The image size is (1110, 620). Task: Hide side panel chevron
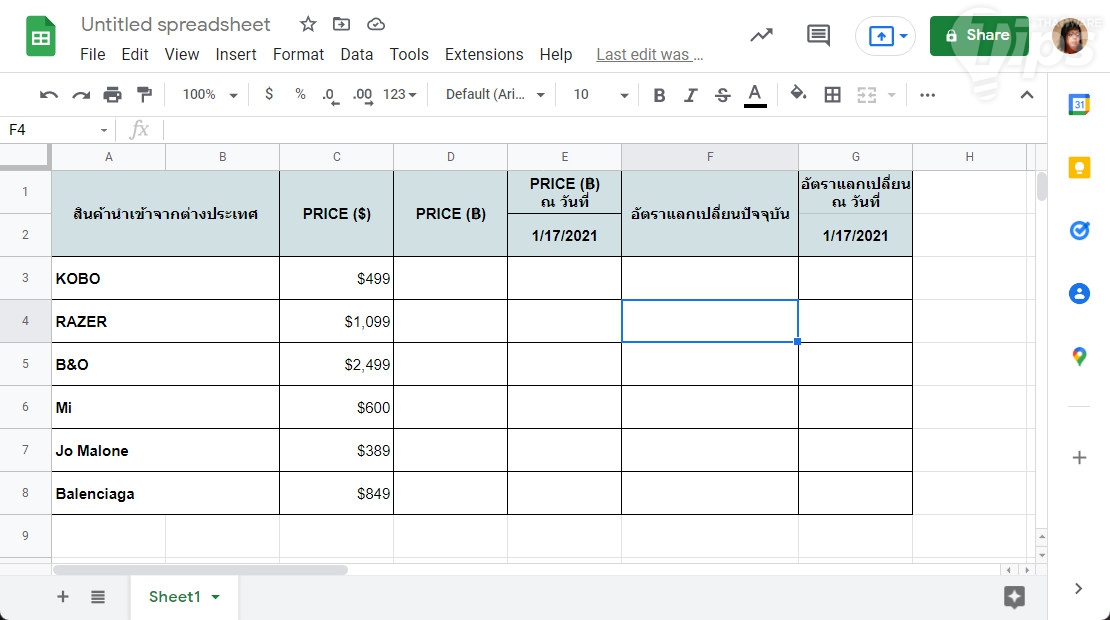1078,588
